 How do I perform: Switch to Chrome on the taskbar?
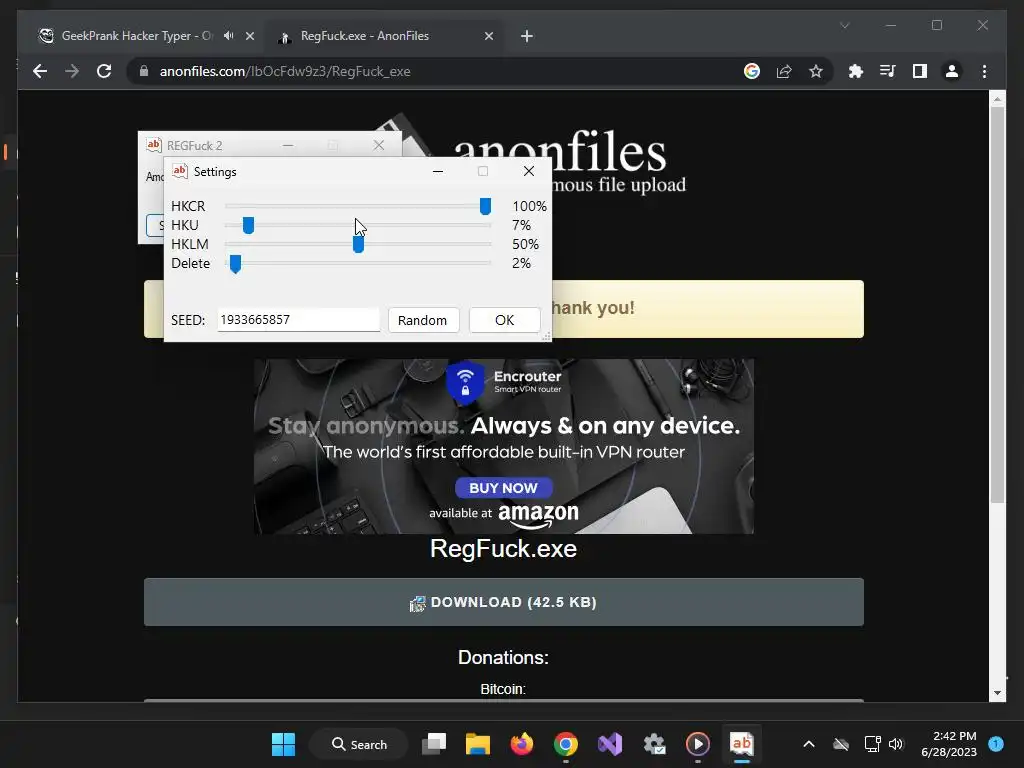[566, 744]
